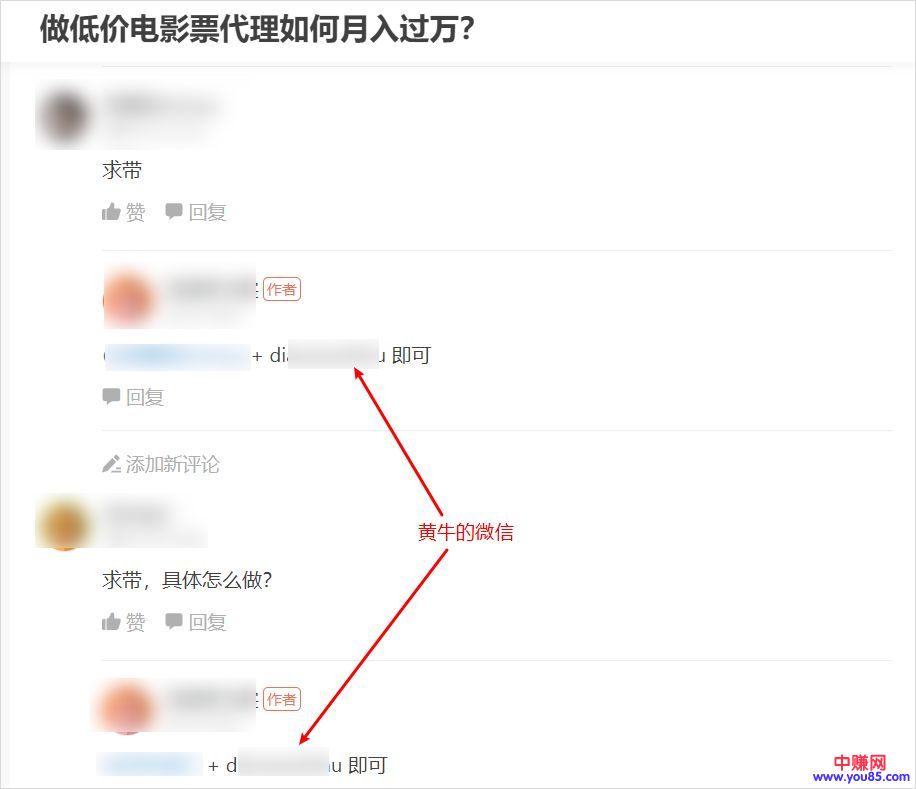Screen dimensions: 916x789
Task: Click second 作者 badge near bottom
Action: tap(282, 699)
